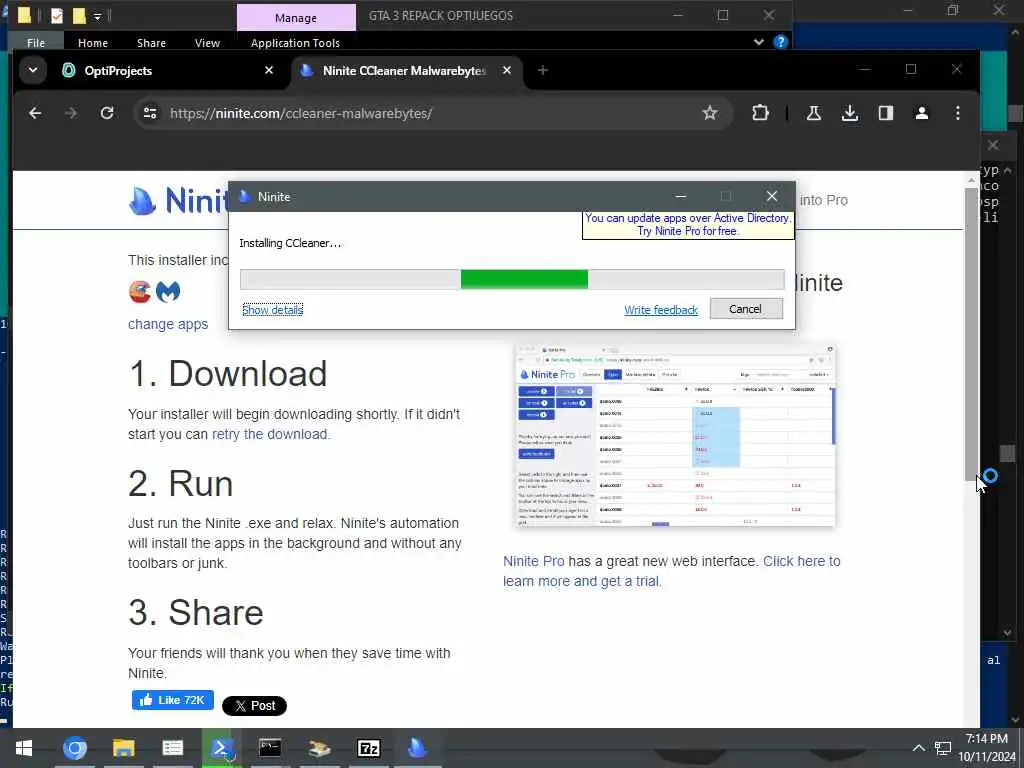This screenshot has width=1024, height=768.
Task: Click the Try Ninite Pro tooltip banner
Action: tap(688, 225)
